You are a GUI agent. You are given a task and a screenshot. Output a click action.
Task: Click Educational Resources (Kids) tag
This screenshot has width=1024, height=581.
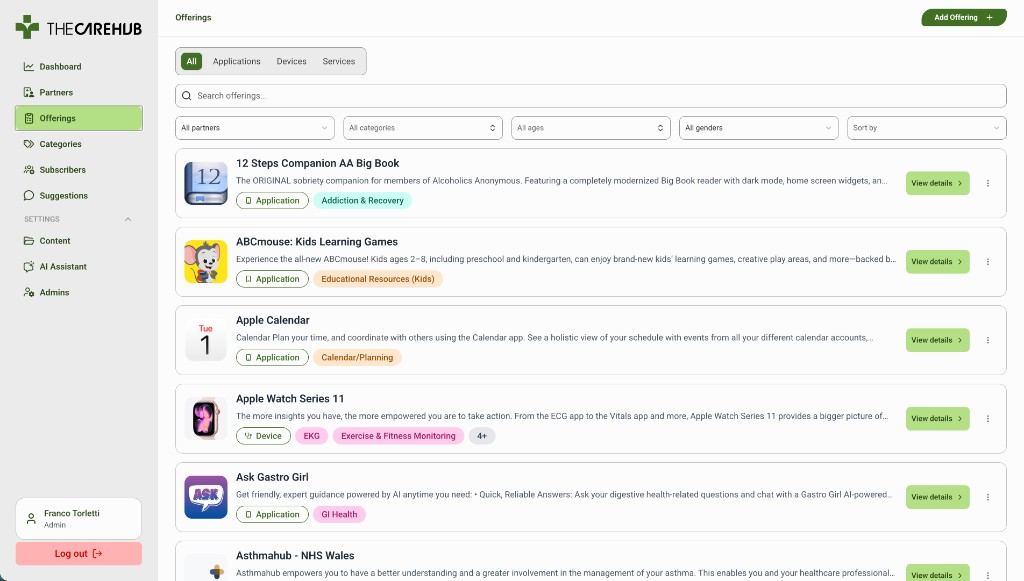tap(377, 279)
